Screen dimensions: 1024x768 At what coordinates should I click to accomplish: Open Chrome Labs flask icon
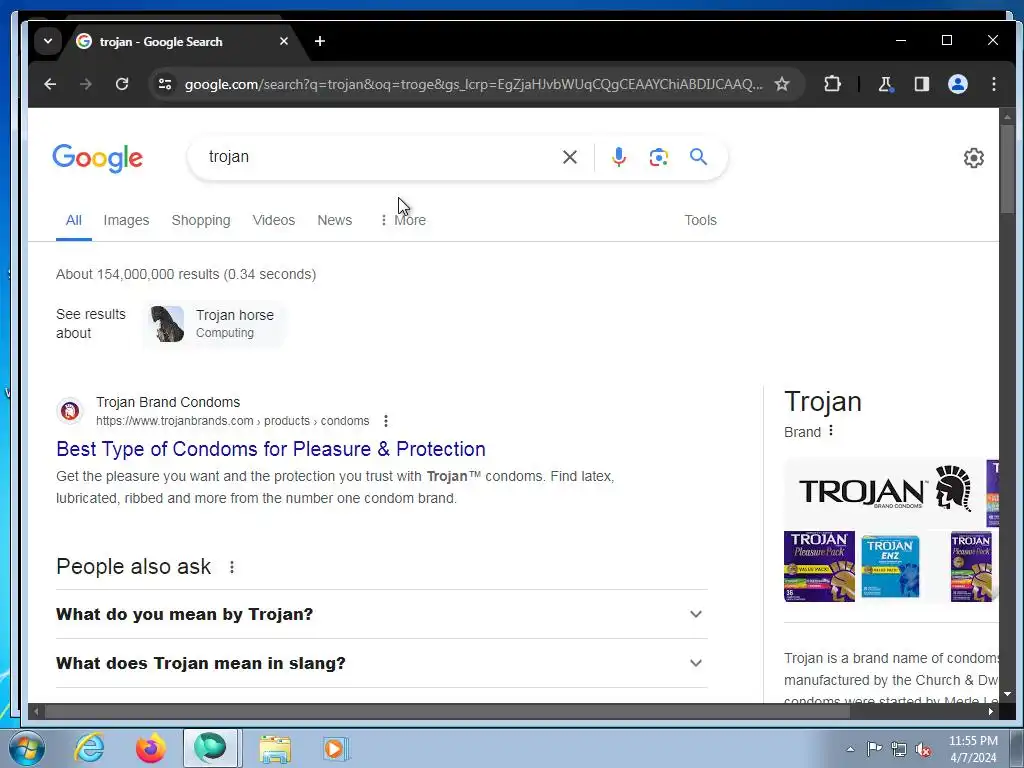[886, 84]
